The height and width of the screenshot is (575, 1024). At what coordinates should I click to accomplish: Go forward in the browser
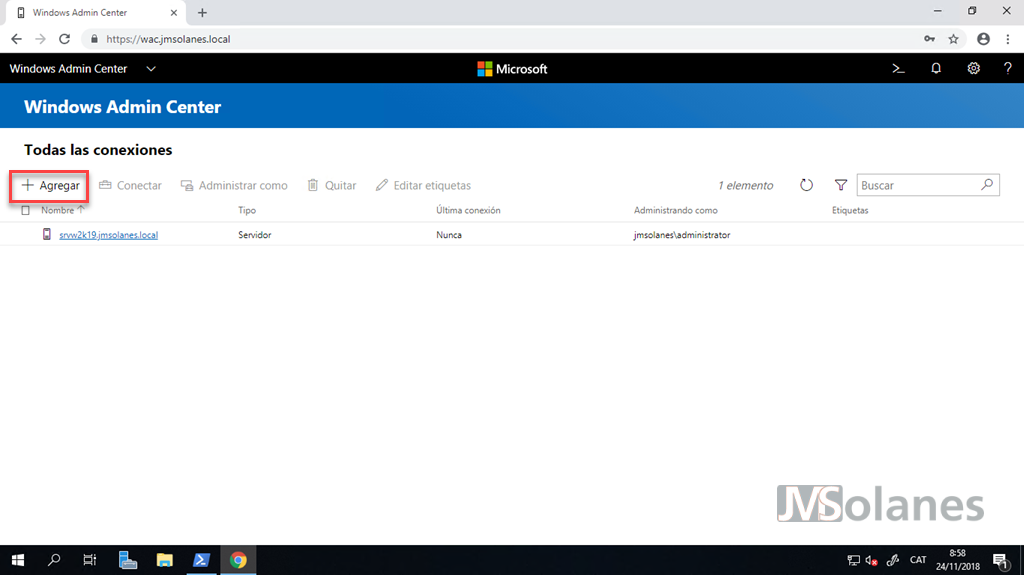40,39
